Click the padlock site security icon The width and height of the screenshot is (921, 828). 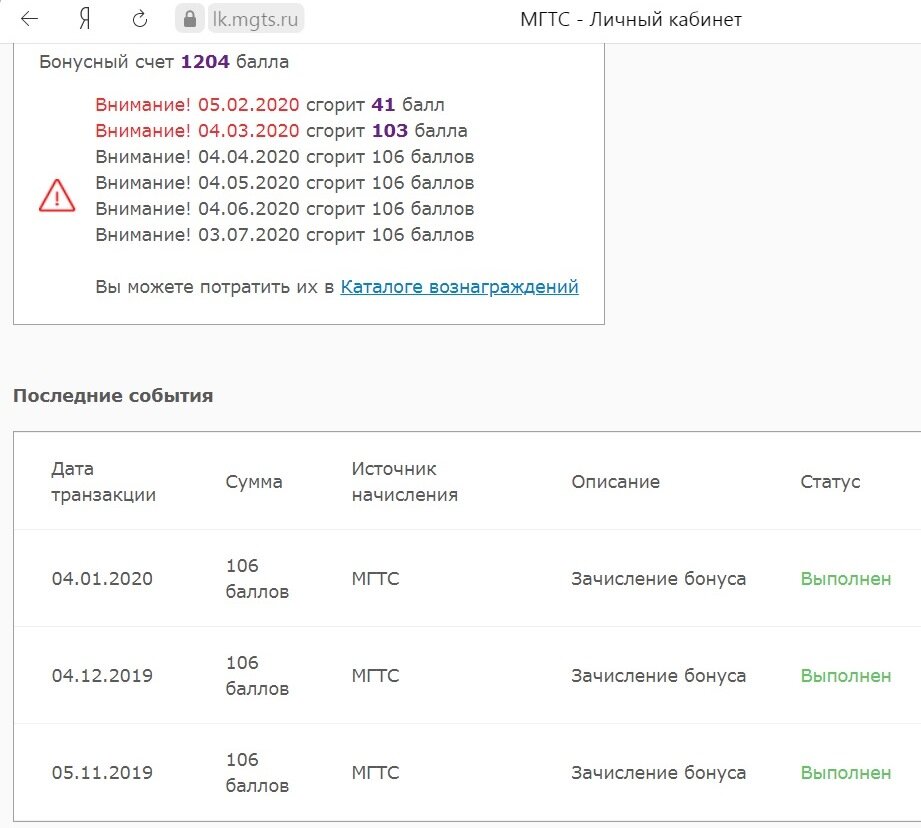pos(190,19)
